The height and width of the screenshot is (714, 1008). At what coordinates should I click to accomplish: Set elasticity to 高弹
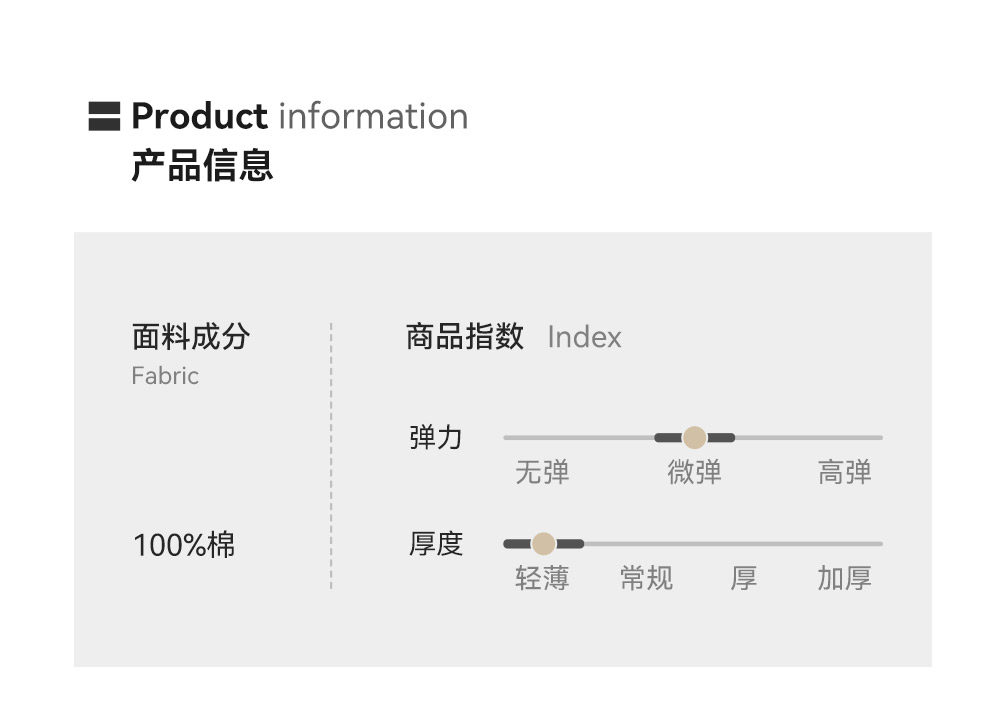click(845, 472)
